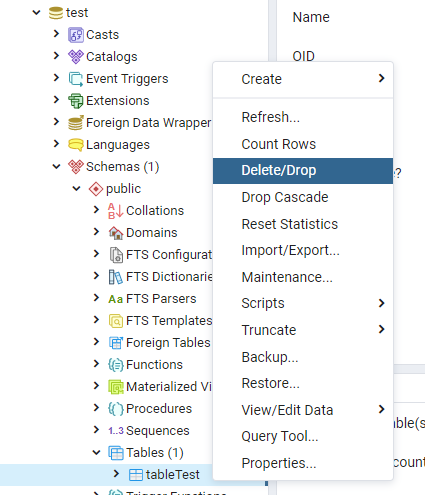Image resolution: width=425 pixels, height=495 pixels.
Task: Click the Schemas node icon
Action: tap(76, 167)
